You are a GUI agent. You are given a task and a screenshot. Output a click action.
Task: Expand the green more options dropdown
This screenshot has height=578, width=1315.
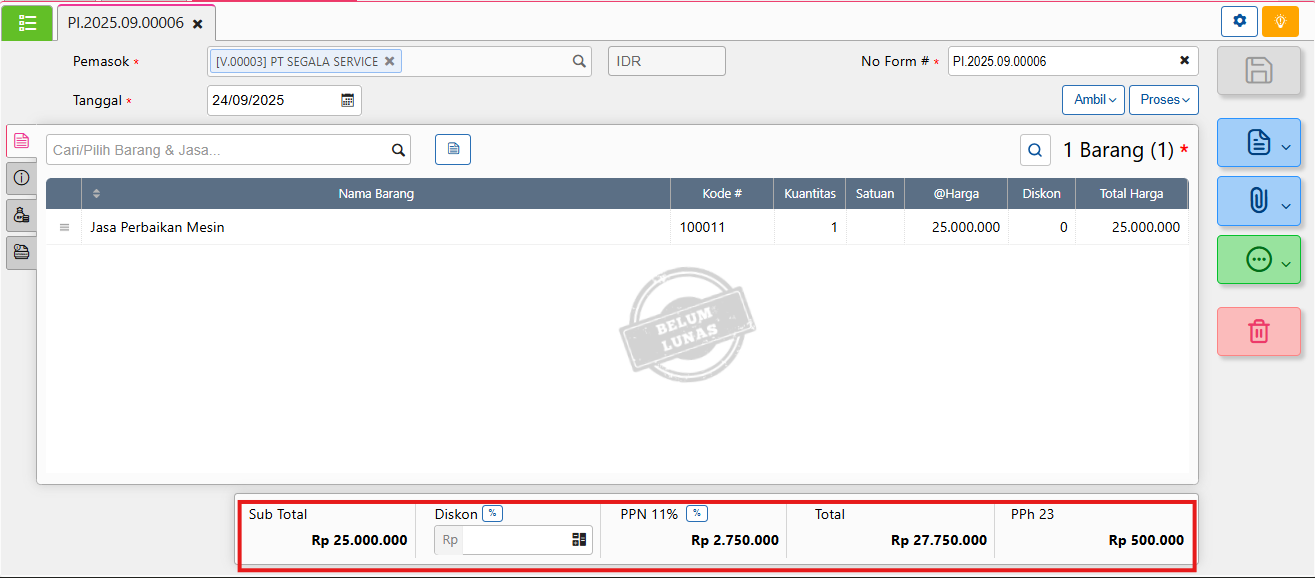1258,259
